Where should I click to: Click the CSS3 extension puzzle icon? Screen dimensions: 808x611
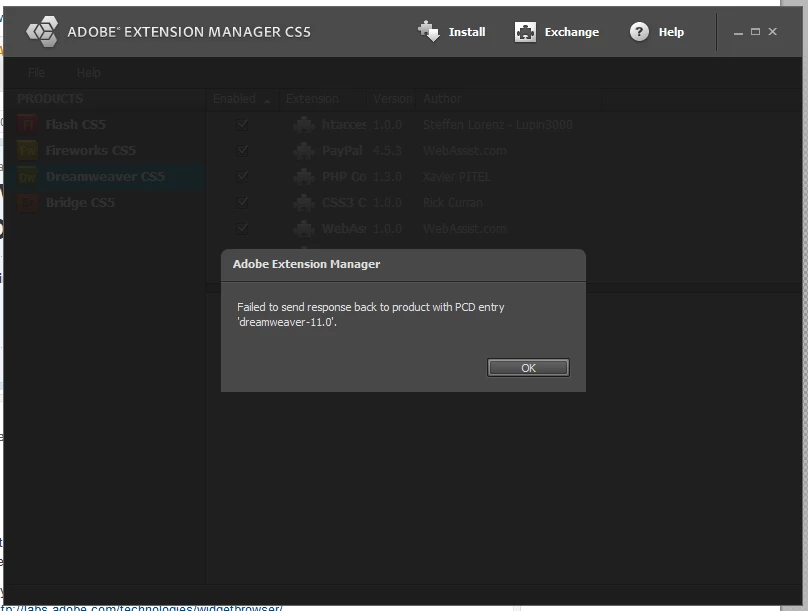(304, 202)
